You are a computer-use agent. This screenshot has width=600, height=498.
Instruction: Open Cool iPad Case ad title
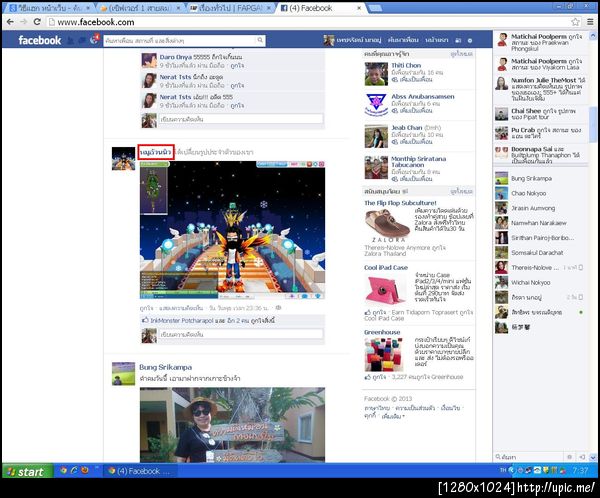386,267
